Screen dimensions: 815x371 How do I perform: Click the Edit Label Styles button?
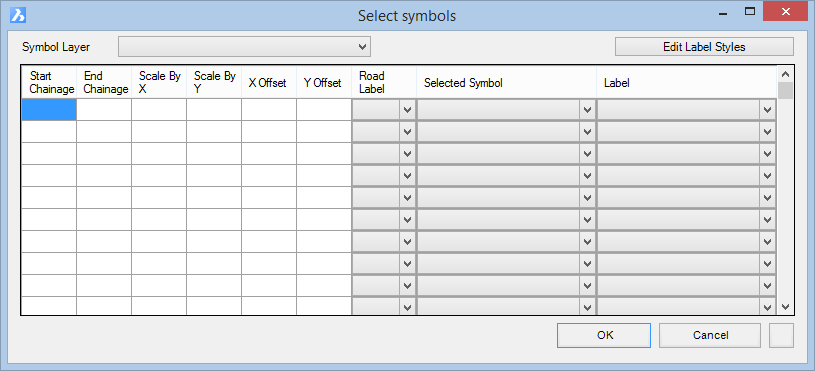coord(704,47)
